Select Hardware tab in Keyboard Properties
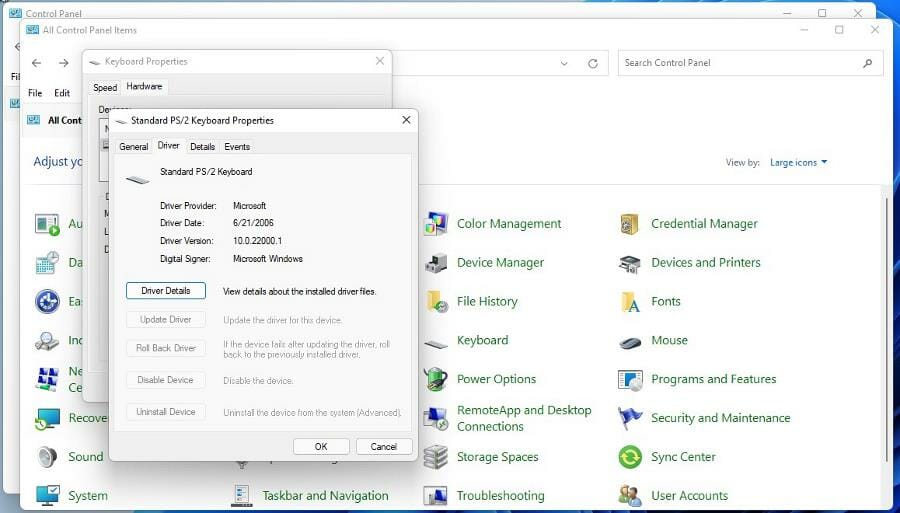The width and height of the screenshot is (900, 513). tap(144, 86)
